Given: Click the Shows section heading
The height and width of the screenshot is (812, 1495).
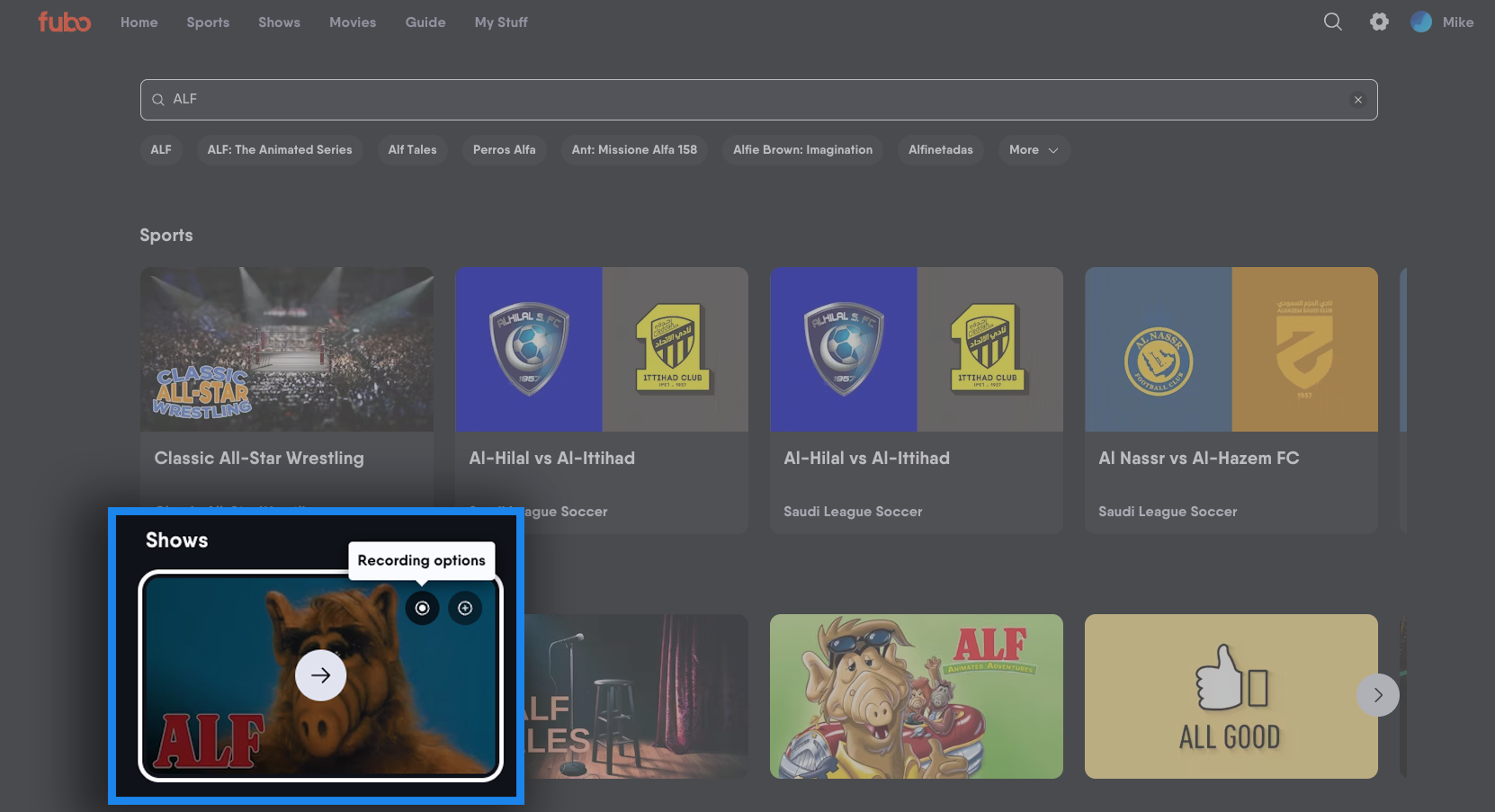Looking at the screenshot, I should [177, 540].
